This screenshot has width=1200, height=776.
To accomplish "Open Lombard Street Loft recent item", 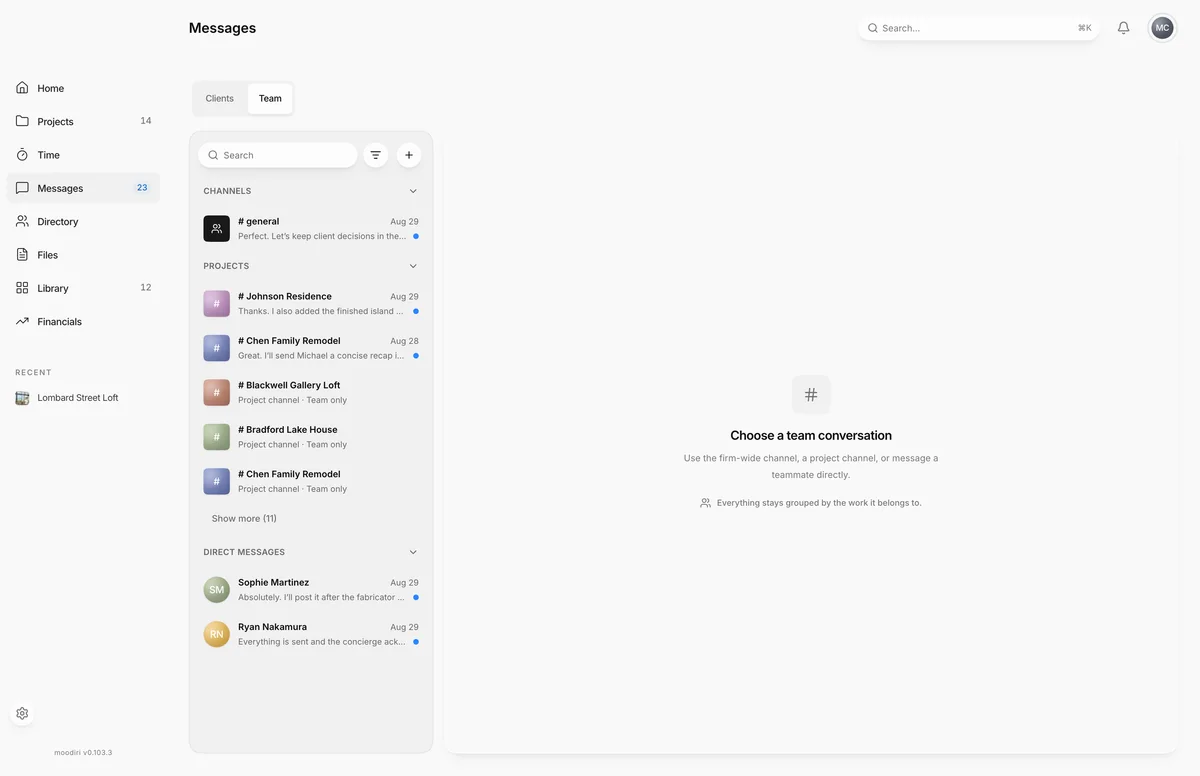I will click(83, 398).
